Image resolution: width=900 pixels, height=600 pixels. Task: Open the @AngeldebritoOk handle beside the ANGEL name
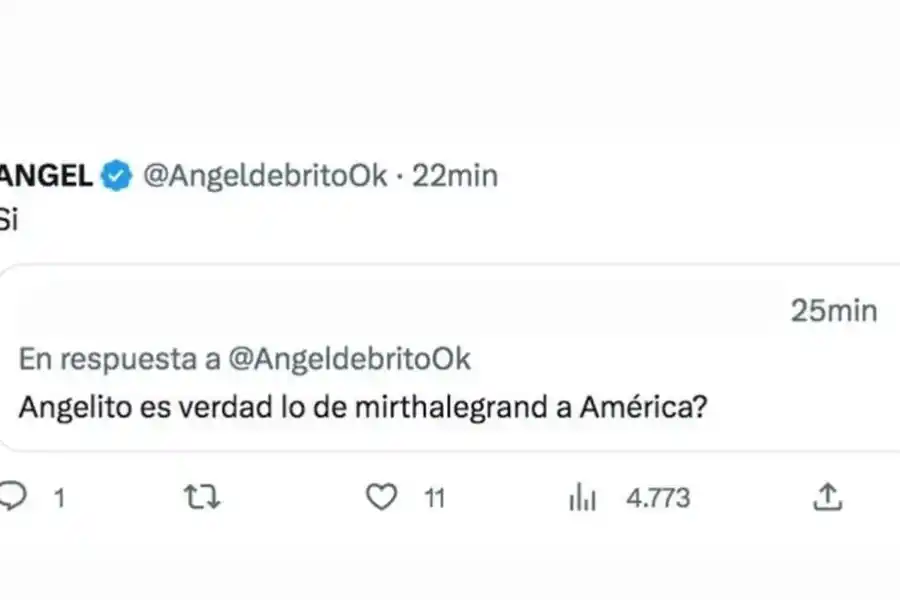[265, 176]
